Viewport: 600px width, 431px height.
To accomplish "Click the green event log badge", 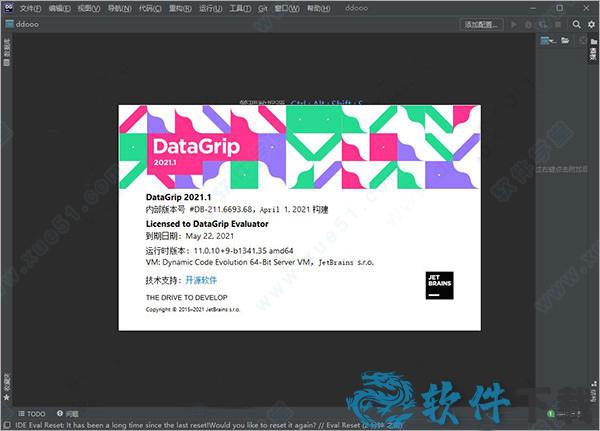I will [x=551, y=413].
